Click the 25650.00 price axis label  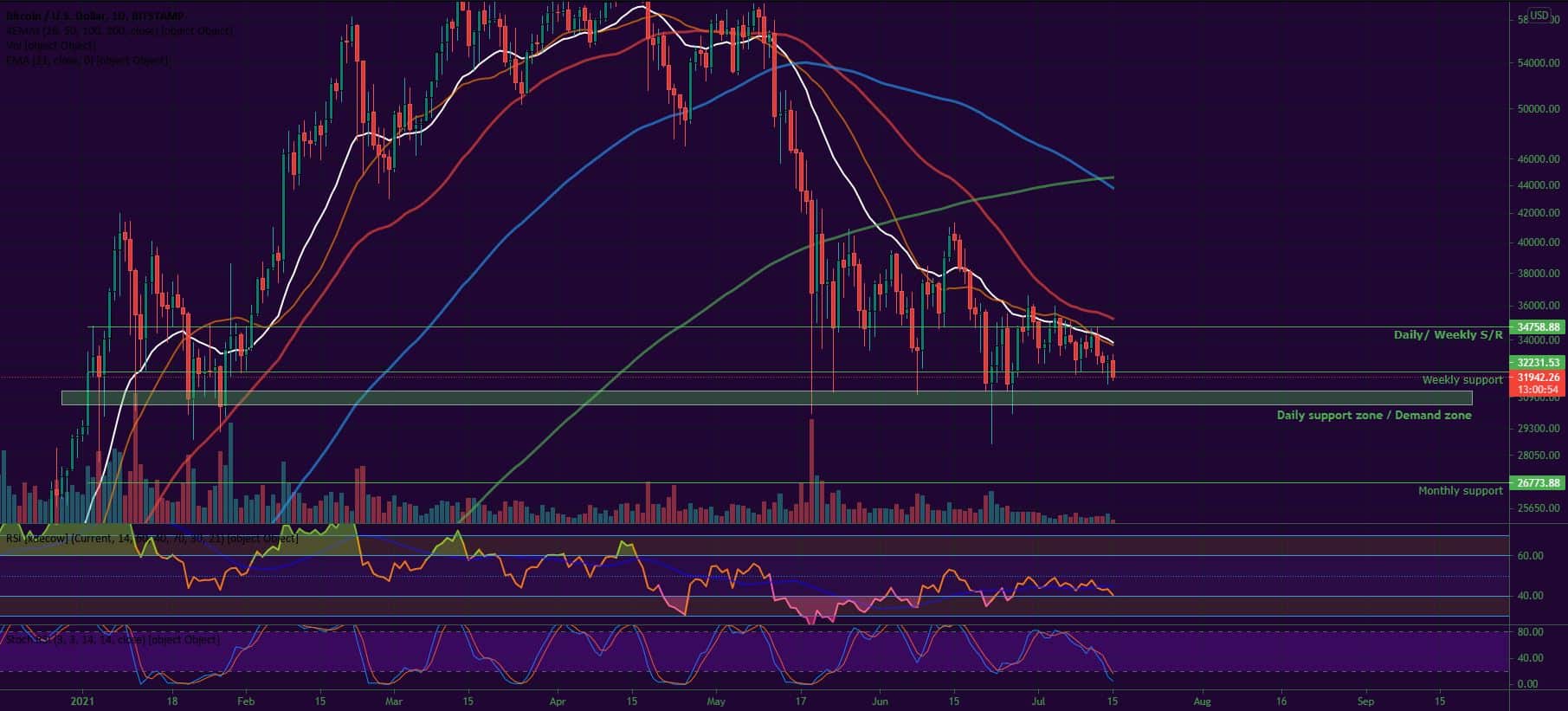click(1539, 508)
